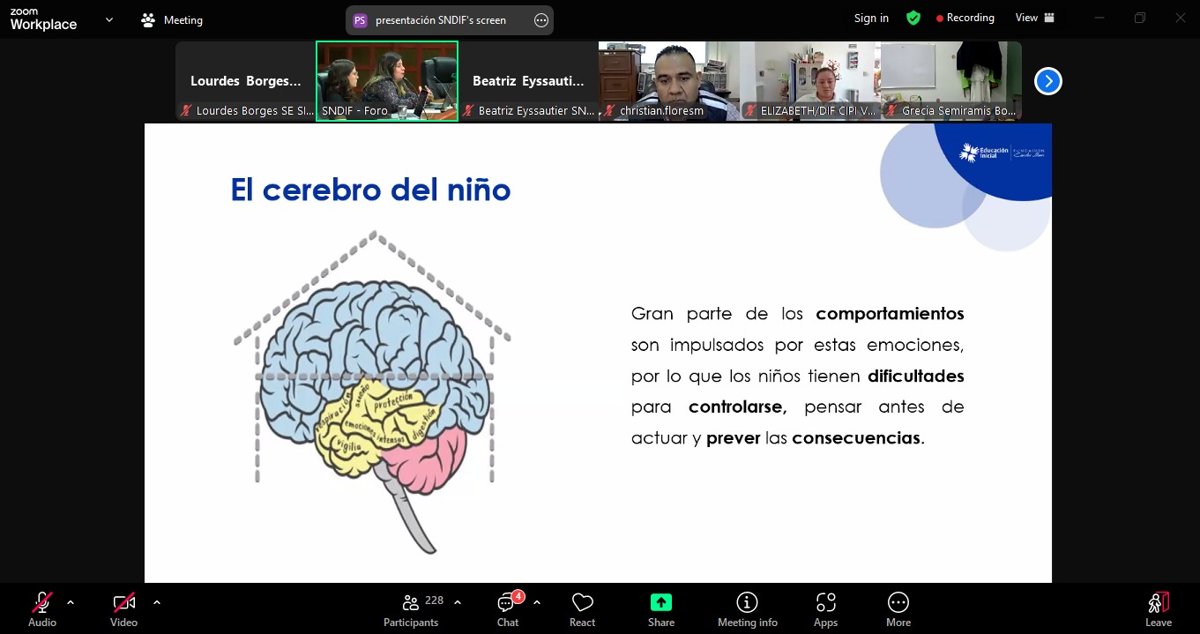Expand audio options chevron
The image size is (1200, 634).
(x=70, y=602)
